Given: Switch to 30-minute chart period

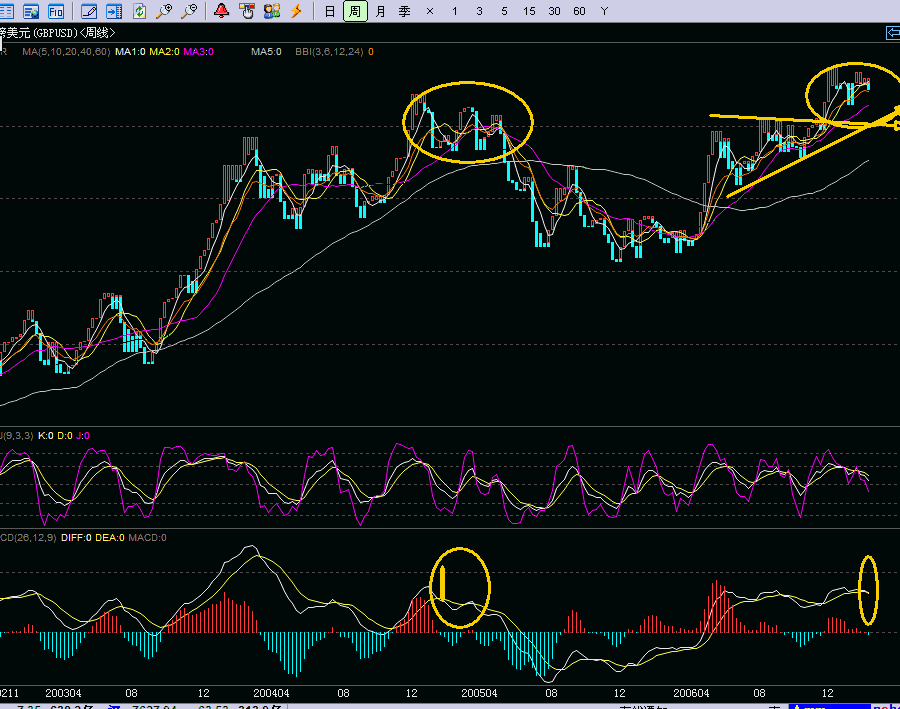Looking at the screenshot, I should click(x=554, y=11).
